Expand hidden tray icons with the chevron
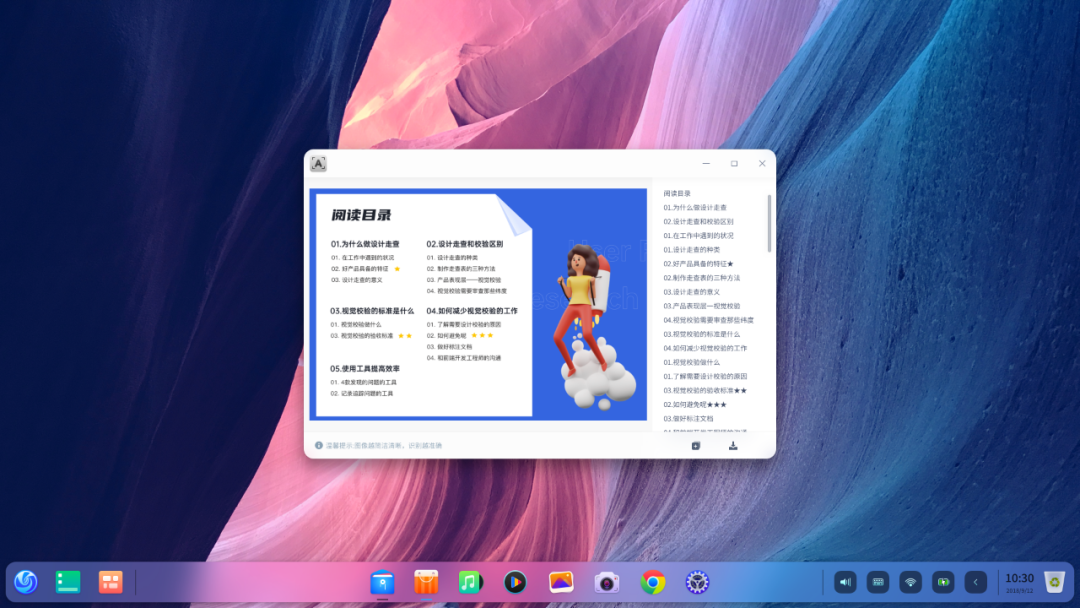1080x608 pixels. tap(976, 581)
